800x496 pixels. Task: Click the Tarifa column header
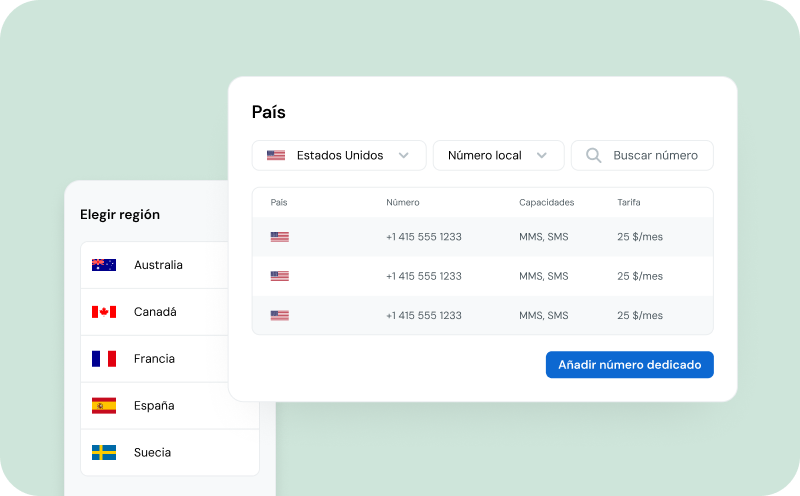pos(629,203)
